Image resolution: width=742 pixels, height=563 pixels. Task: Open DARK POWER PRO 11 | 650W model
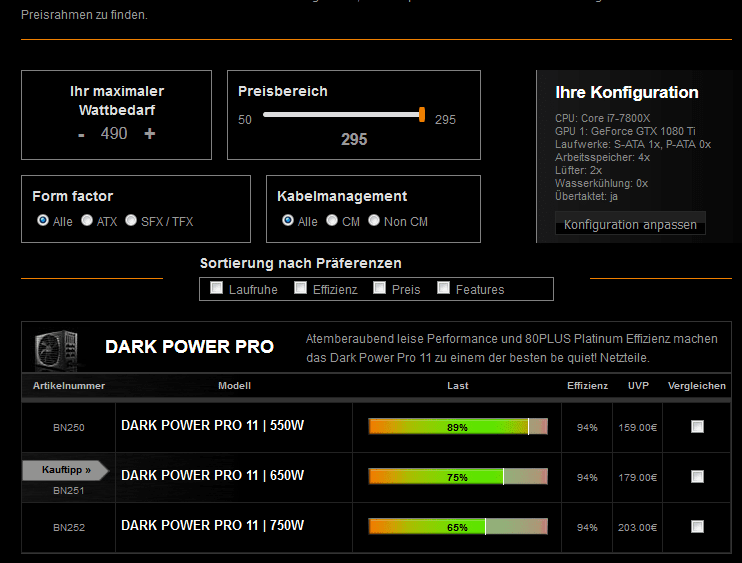point(212,475)
